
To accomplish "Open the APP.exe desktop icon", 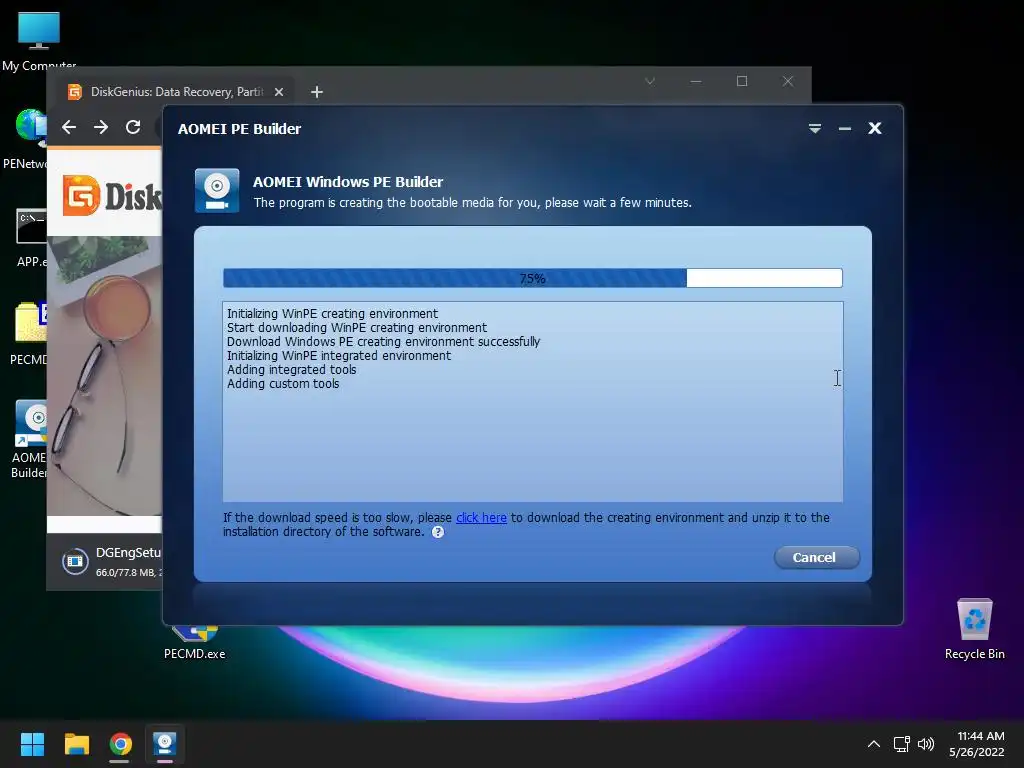I will coord(31,238).
